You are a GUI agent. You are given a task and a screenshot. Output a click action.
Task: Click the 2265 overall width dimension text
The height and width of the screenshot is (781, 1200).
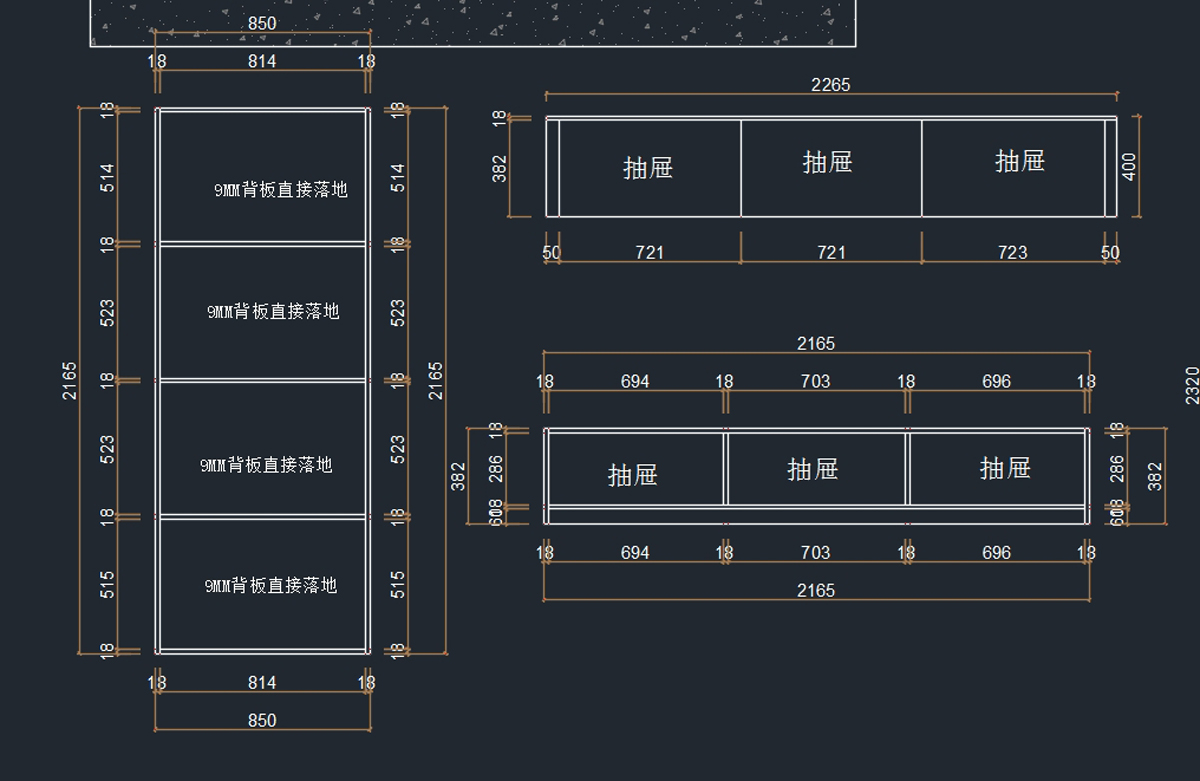coord(830,85)
